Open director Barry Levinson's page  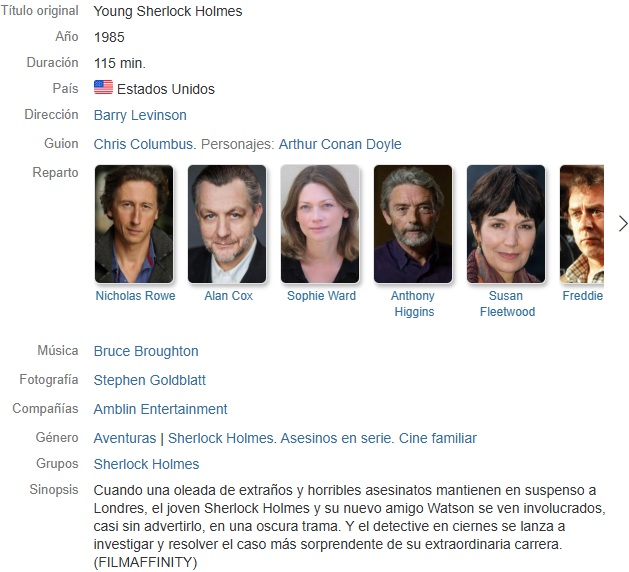140,115
